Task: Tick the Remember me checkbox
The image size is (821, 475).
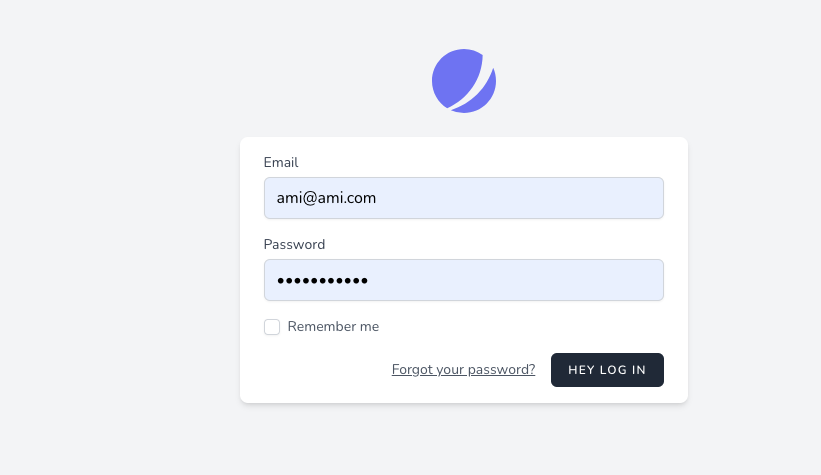Action: [272, 327]
